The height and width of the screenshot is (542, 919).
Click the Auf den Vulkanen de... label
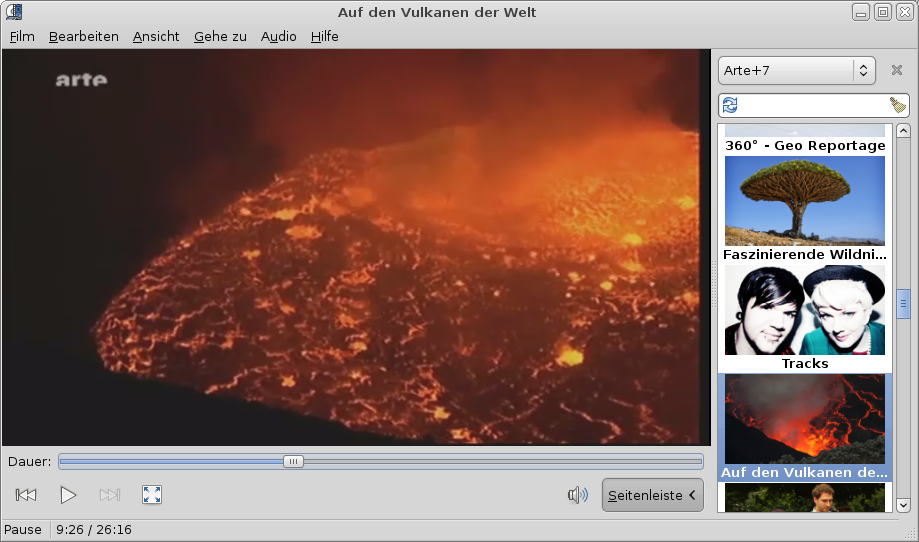pyautogui.click(x=805, y=472)
